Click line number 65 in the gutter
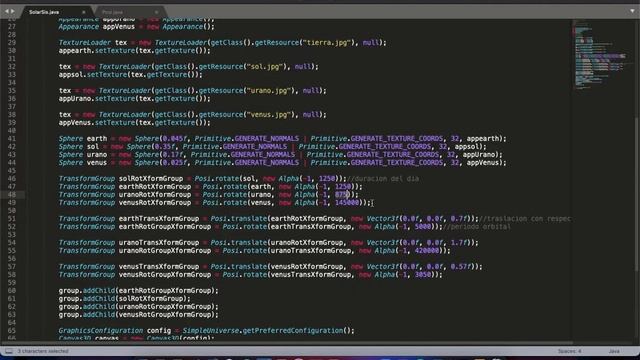This screenshot has height=360, width=640. click(11, 331)
